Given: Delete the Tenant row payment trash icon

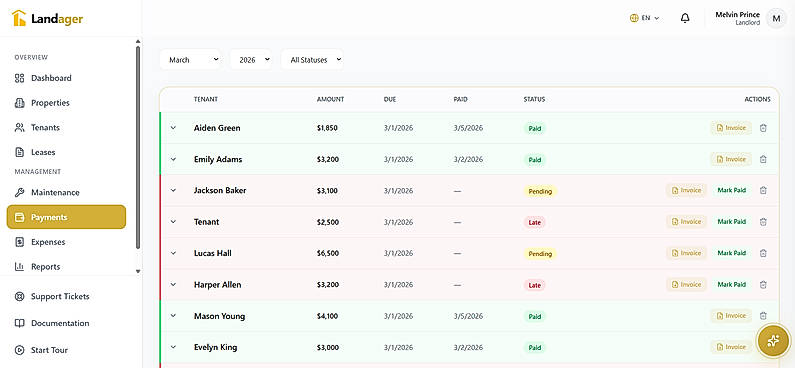Looking at the screenshot, I should coord(763,222).
